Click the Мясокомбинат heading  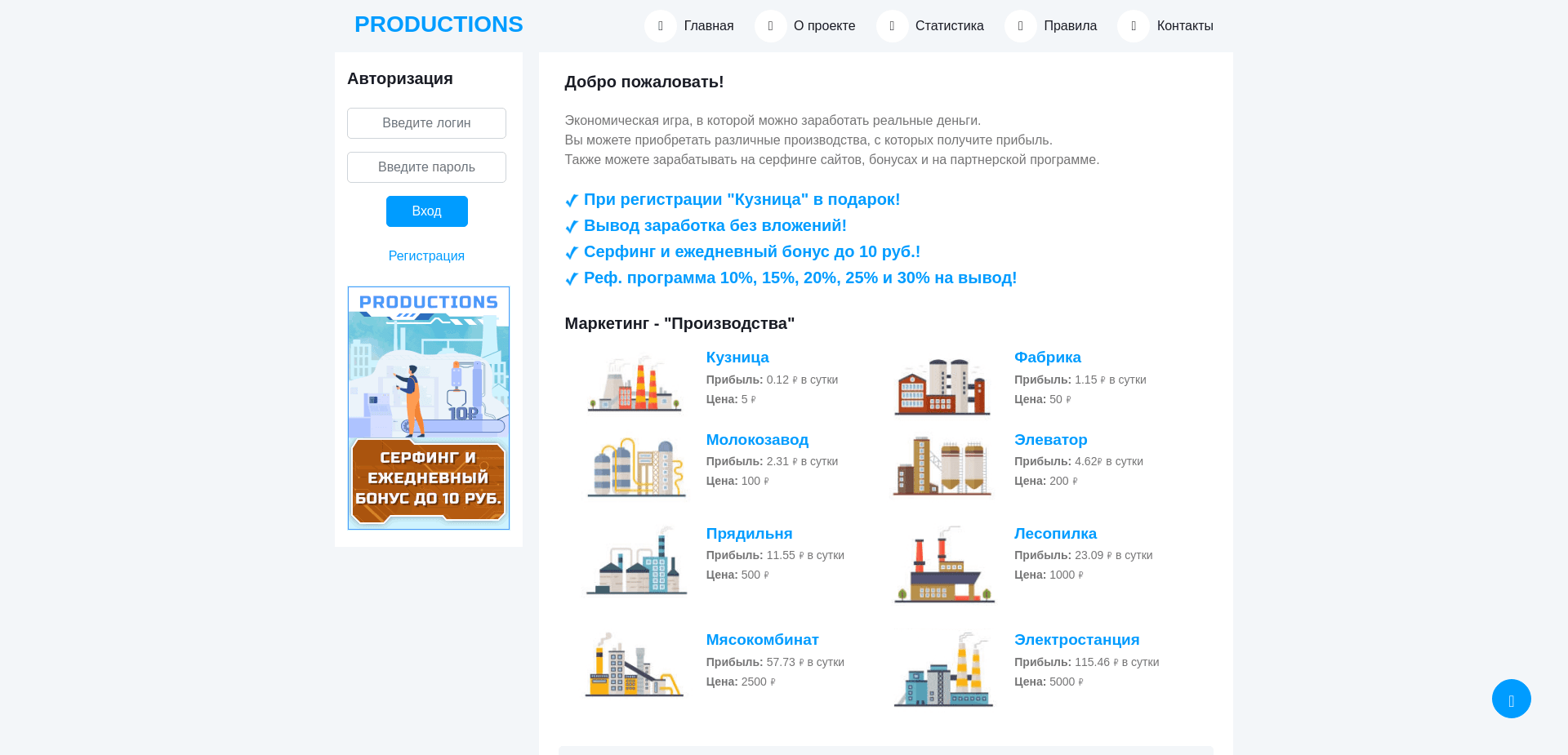(x=762, y=640)
